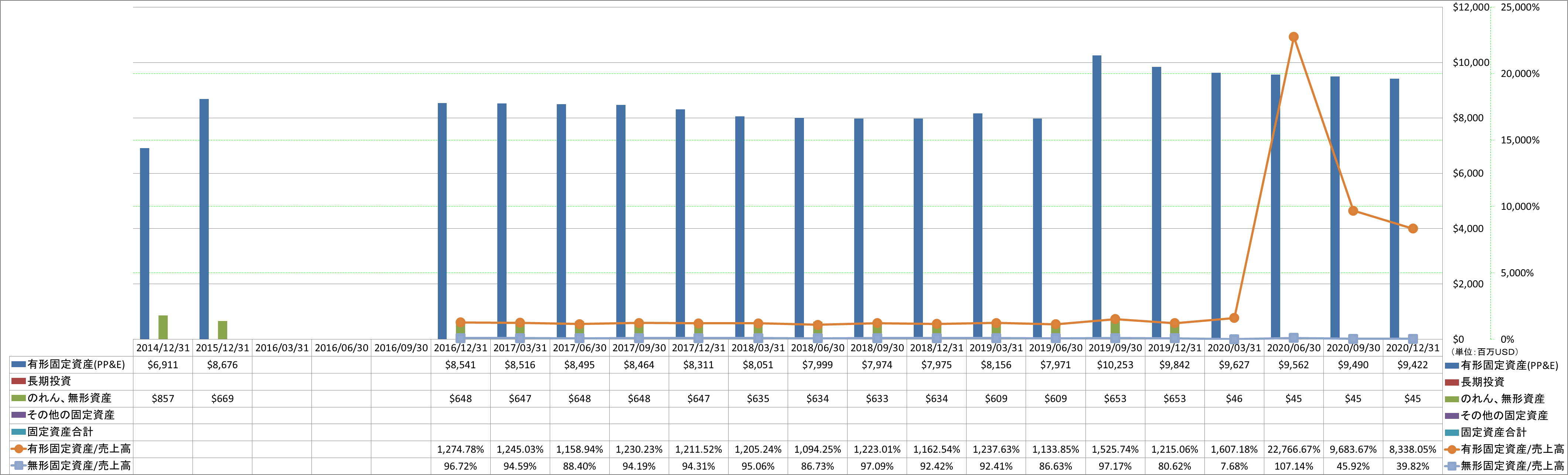The height and width of the screenshot is (475, 1568).
Task: Click the $12,000 axis label
Action: click(1470, 7)
